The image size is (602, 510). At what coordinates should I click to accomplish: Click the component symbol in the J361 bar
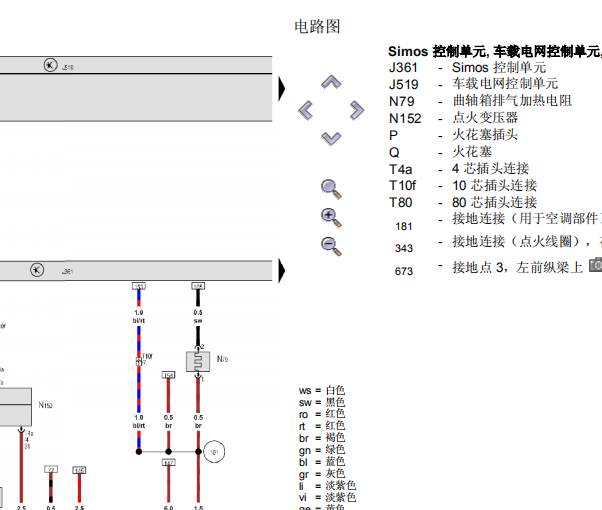pyautogui.click(x=37, y=270)
